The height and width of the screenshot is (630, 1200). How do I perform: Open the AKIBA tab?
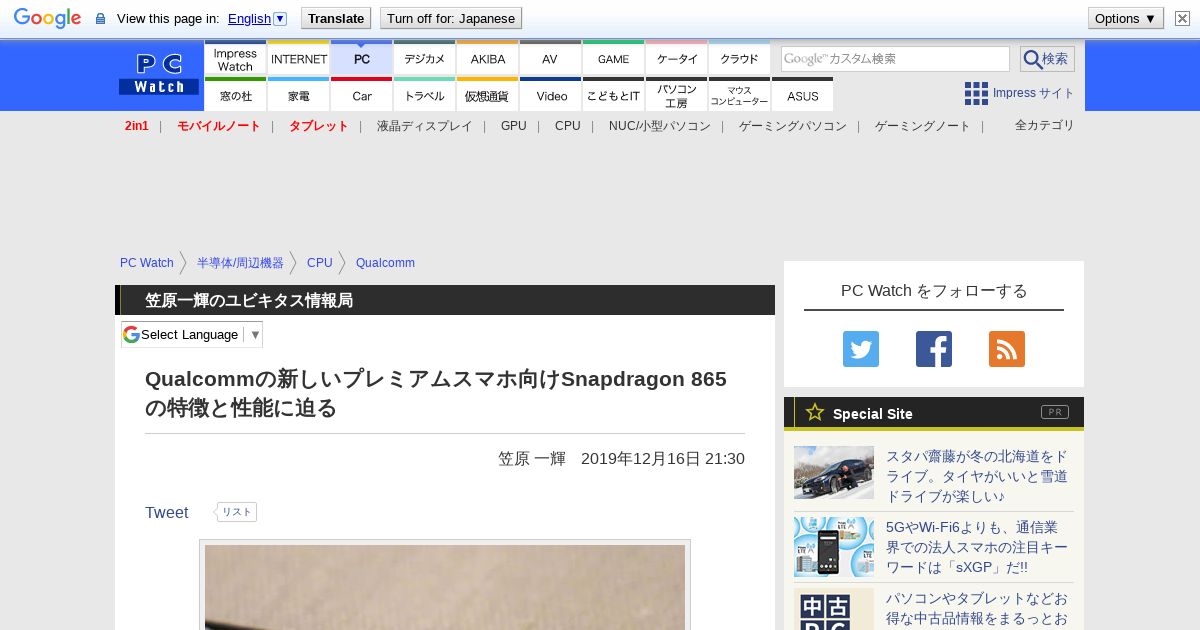tap(487, 58)
